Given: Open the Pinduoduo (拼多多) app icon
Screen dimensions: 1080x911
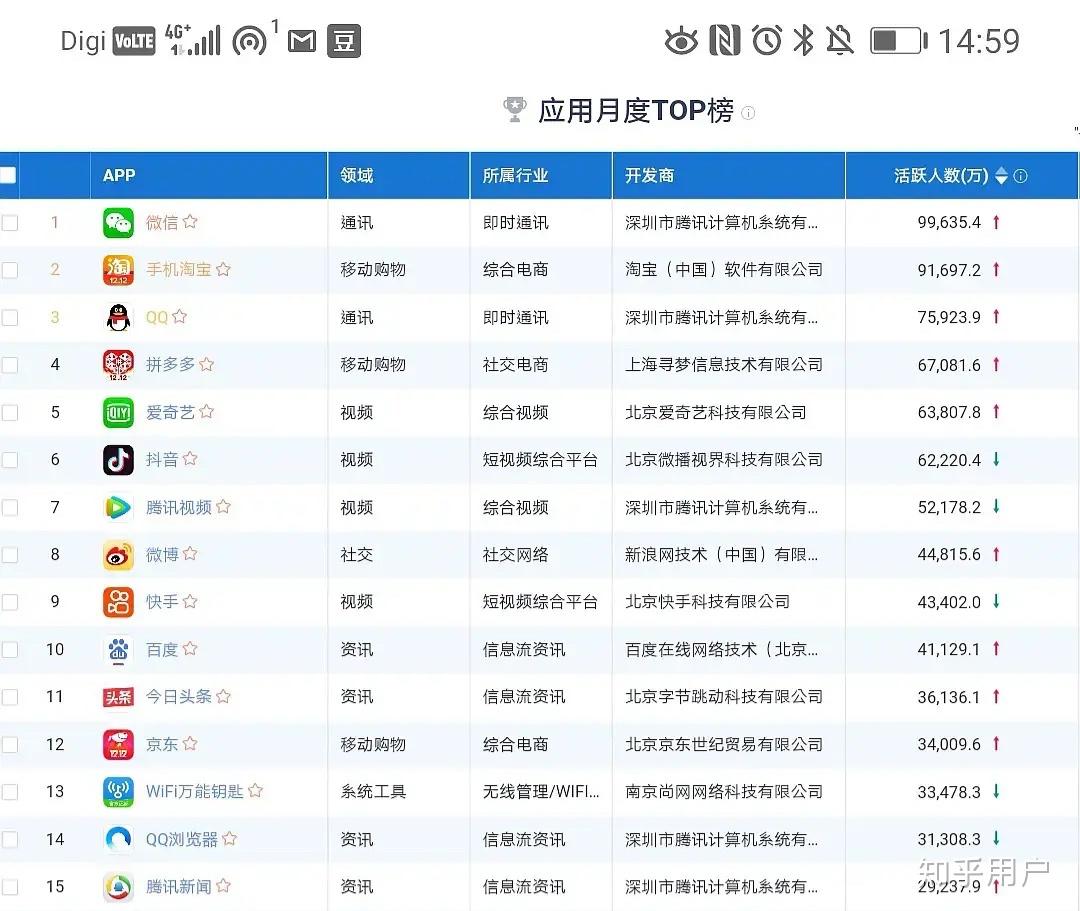Looking at the screenshot, I should (118, 365).
